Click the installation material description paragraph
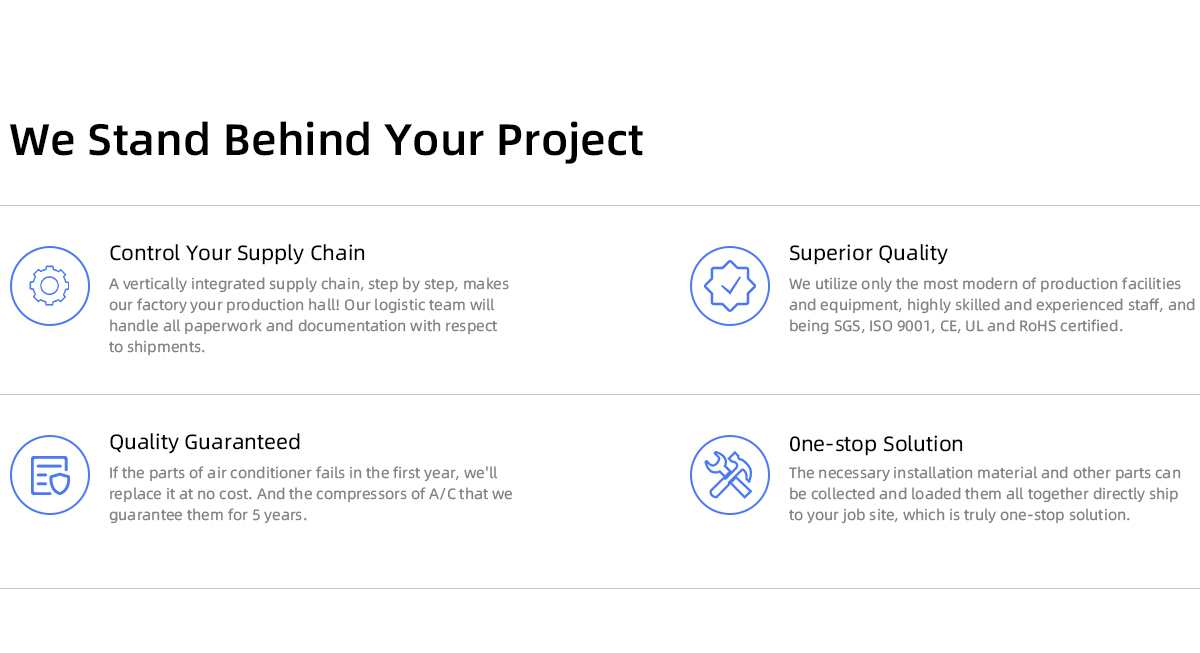The width and height of the screenshot is (1200, 653). [x=985, y=494]
